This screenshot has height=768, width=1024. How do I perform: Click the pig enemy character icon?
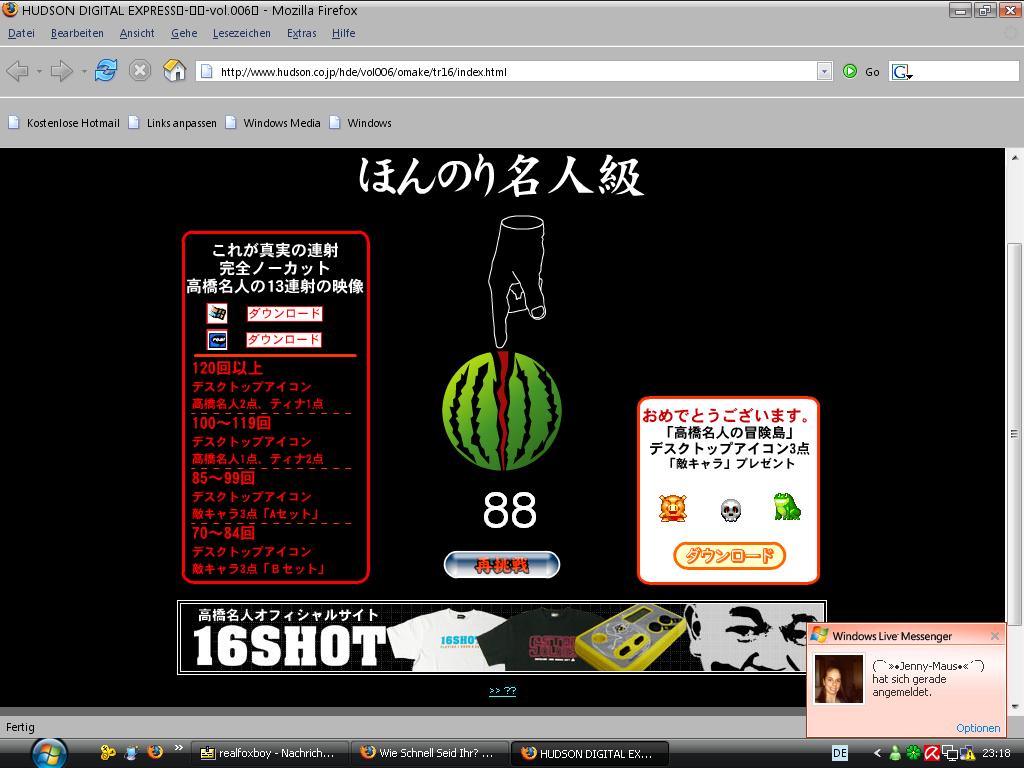tap(673, 508)
